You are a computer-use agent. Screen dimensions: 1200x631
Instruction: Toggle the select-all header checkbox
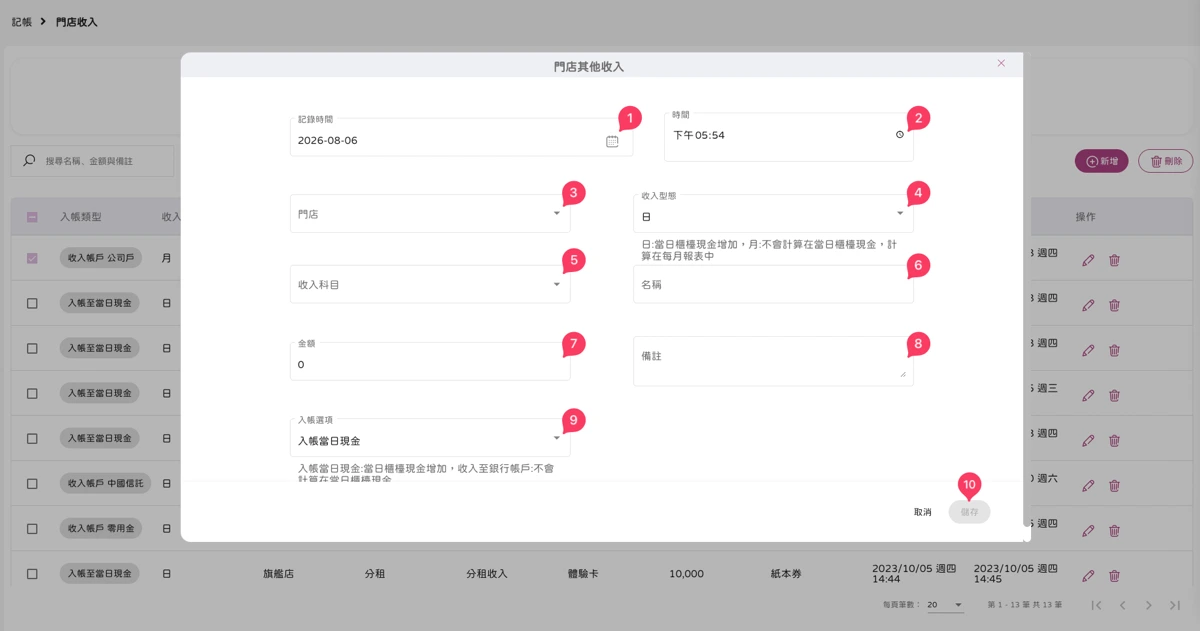tap(32, 217)
